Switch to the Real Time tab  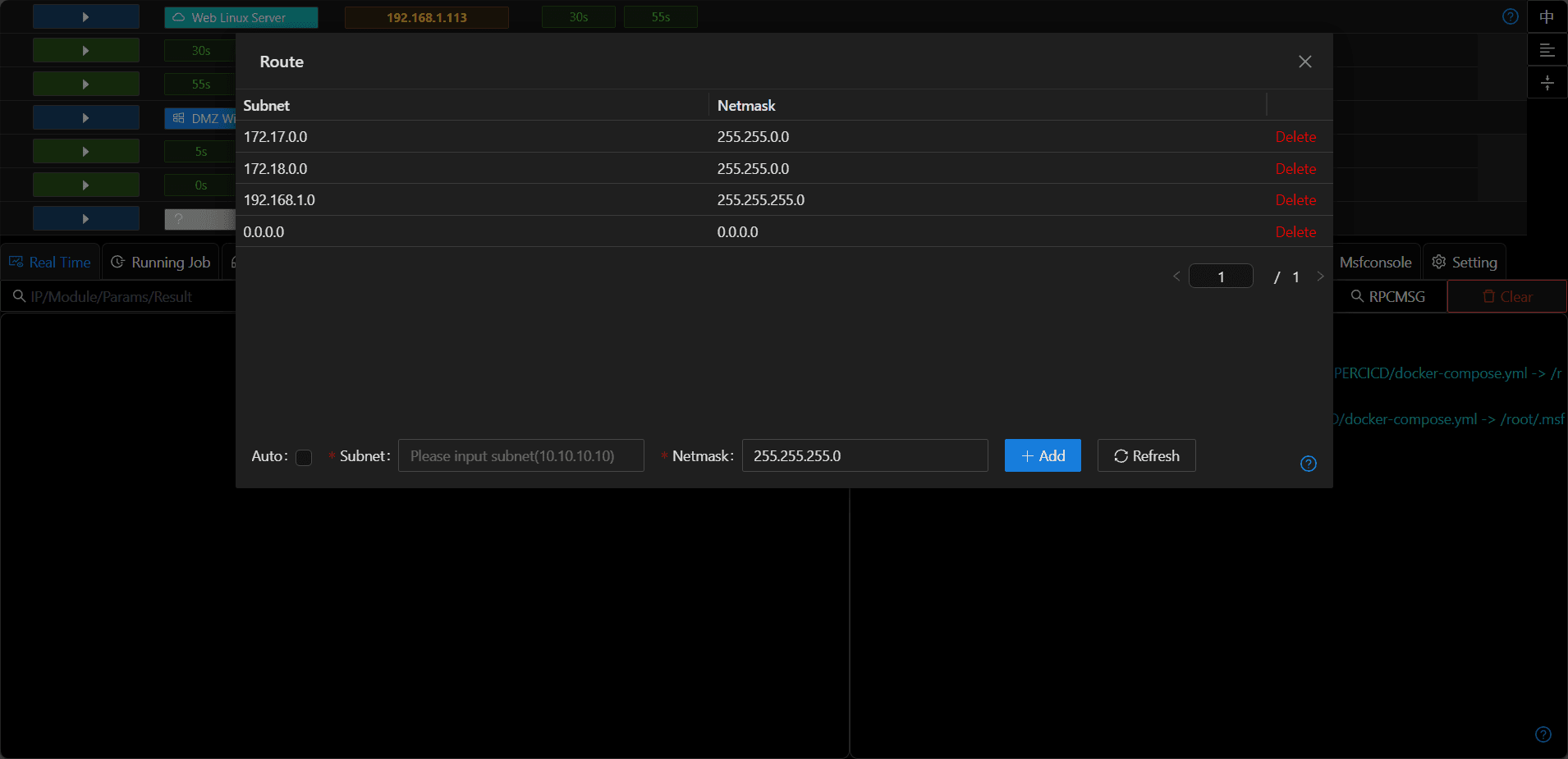(50, 262)
